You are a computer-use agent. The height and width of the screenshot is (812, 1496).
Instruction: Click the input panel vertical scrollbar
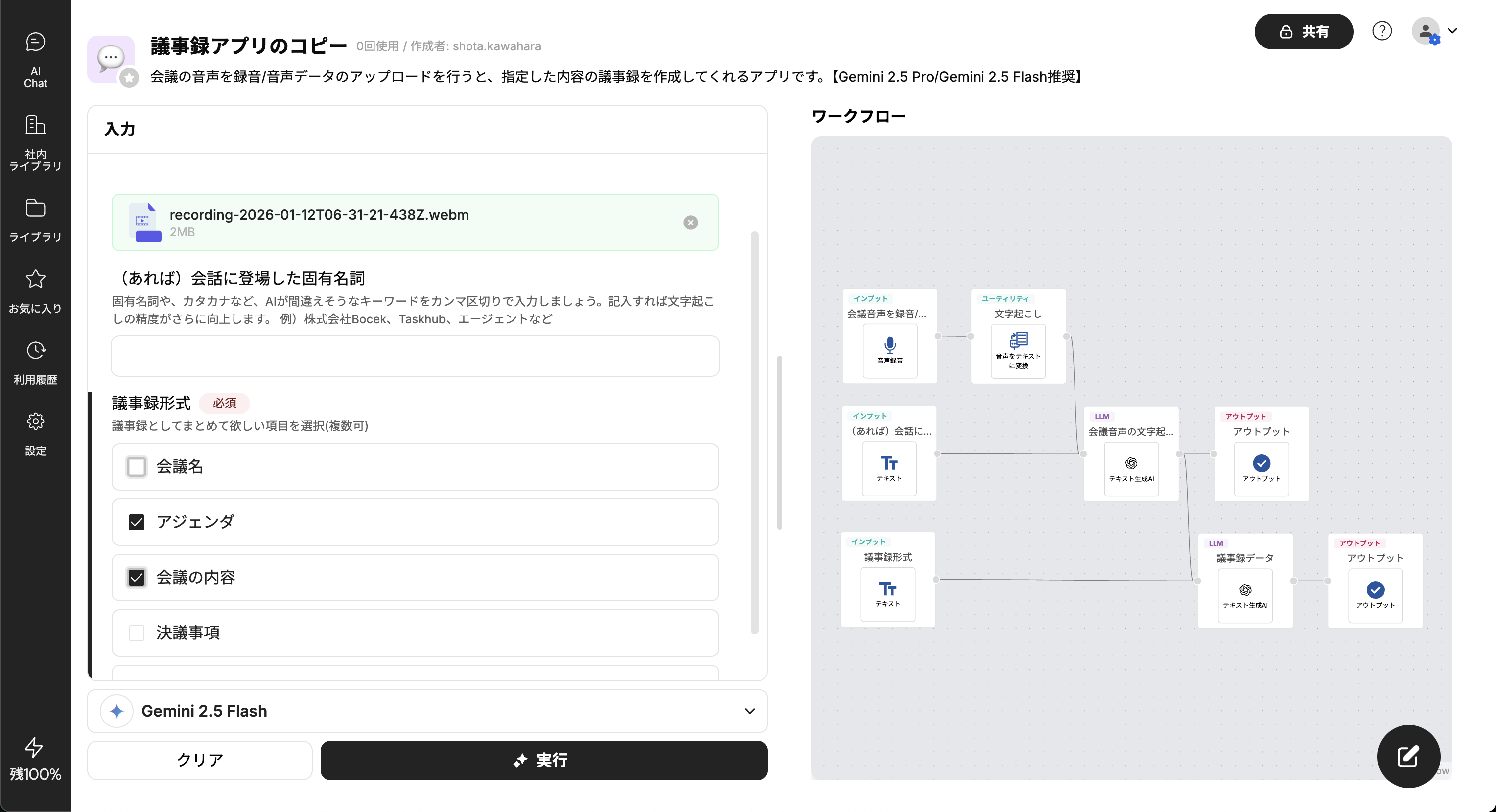coord(754,432)
